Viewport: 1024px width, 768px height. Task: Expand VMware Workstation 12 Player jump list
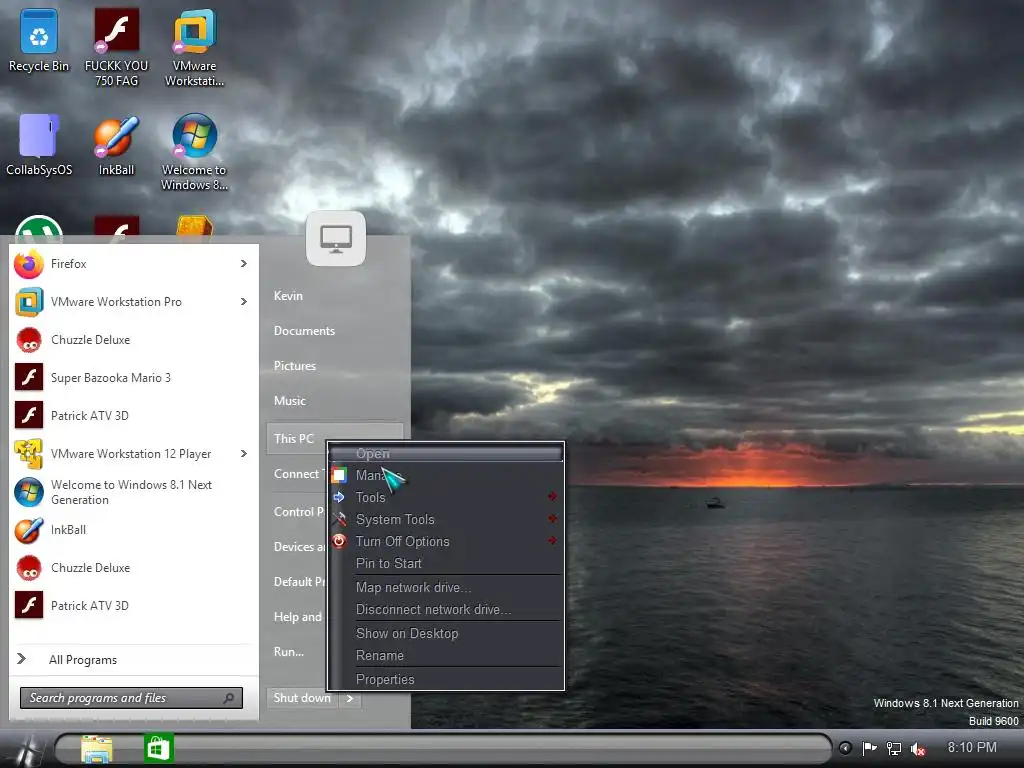[244, 454]
